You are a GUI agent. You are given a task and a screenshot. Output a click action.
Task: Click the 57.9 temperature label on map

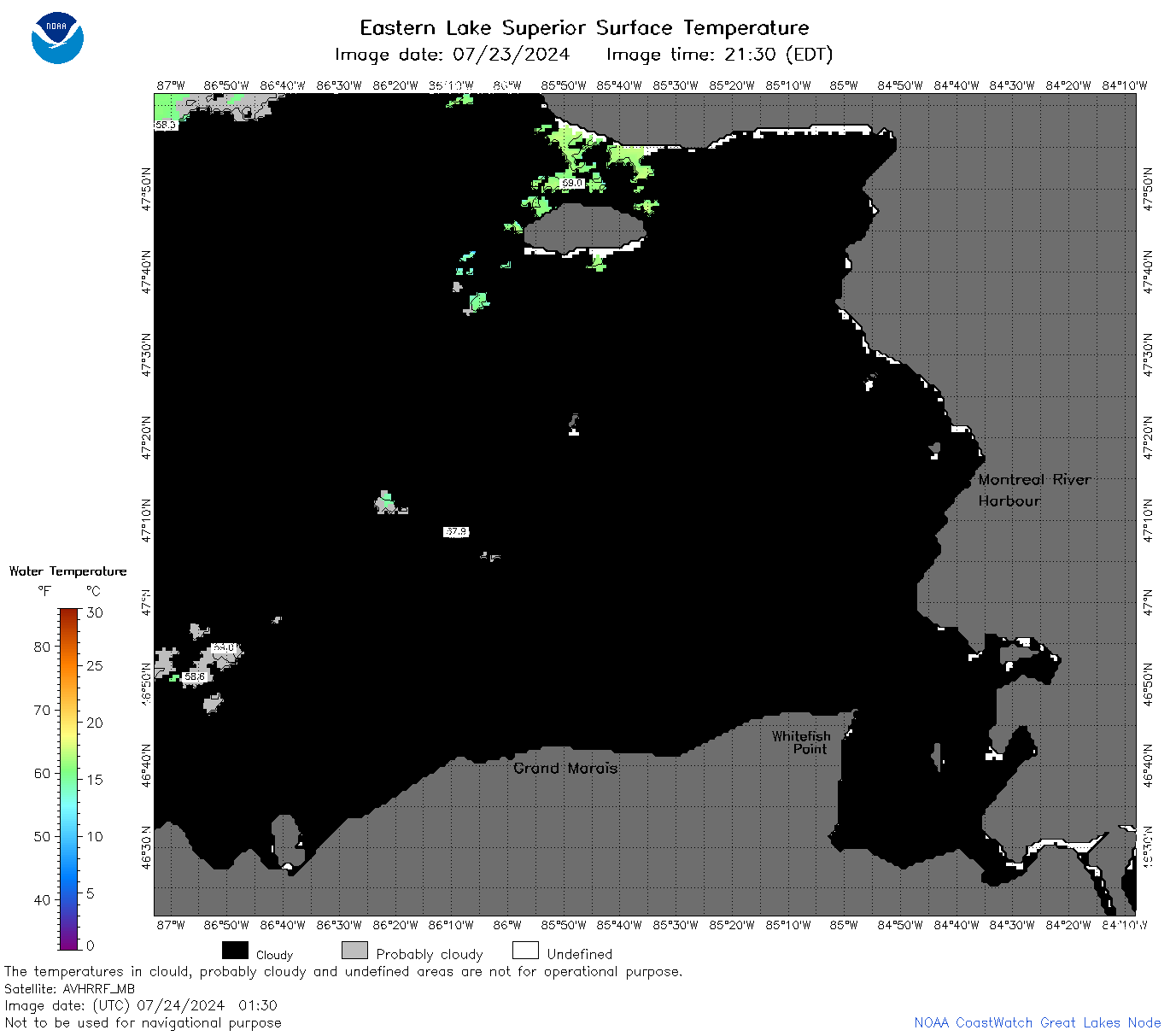pyautogui.click(x=456, y=531)
